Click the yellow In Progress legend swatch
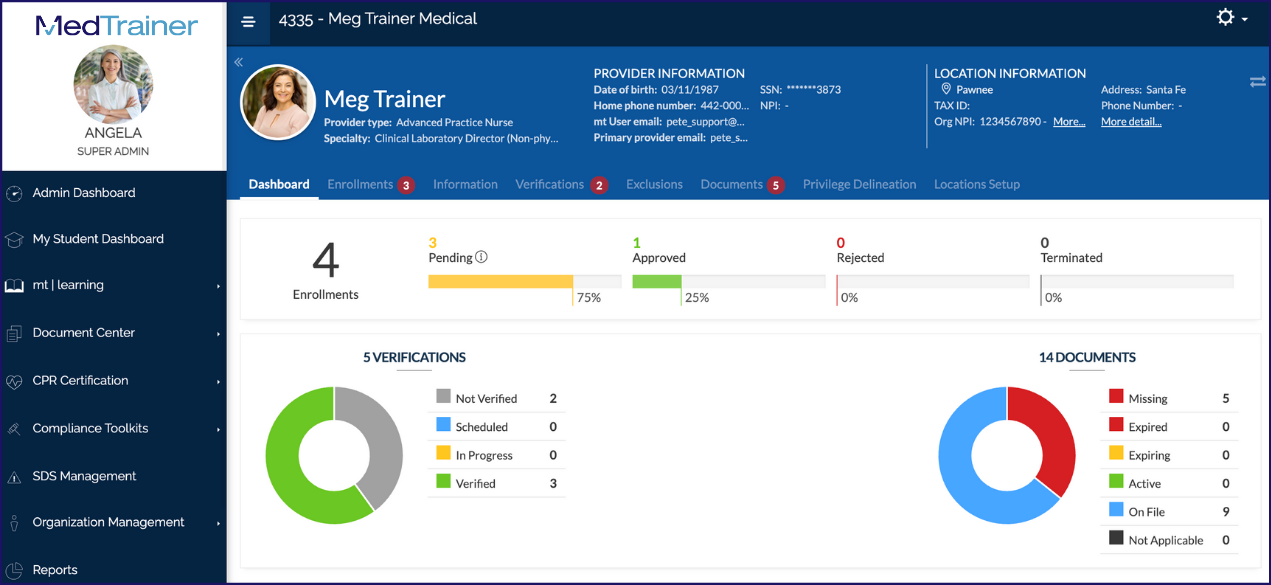This screenshot has height=585, width=1271. coord(443,453)
